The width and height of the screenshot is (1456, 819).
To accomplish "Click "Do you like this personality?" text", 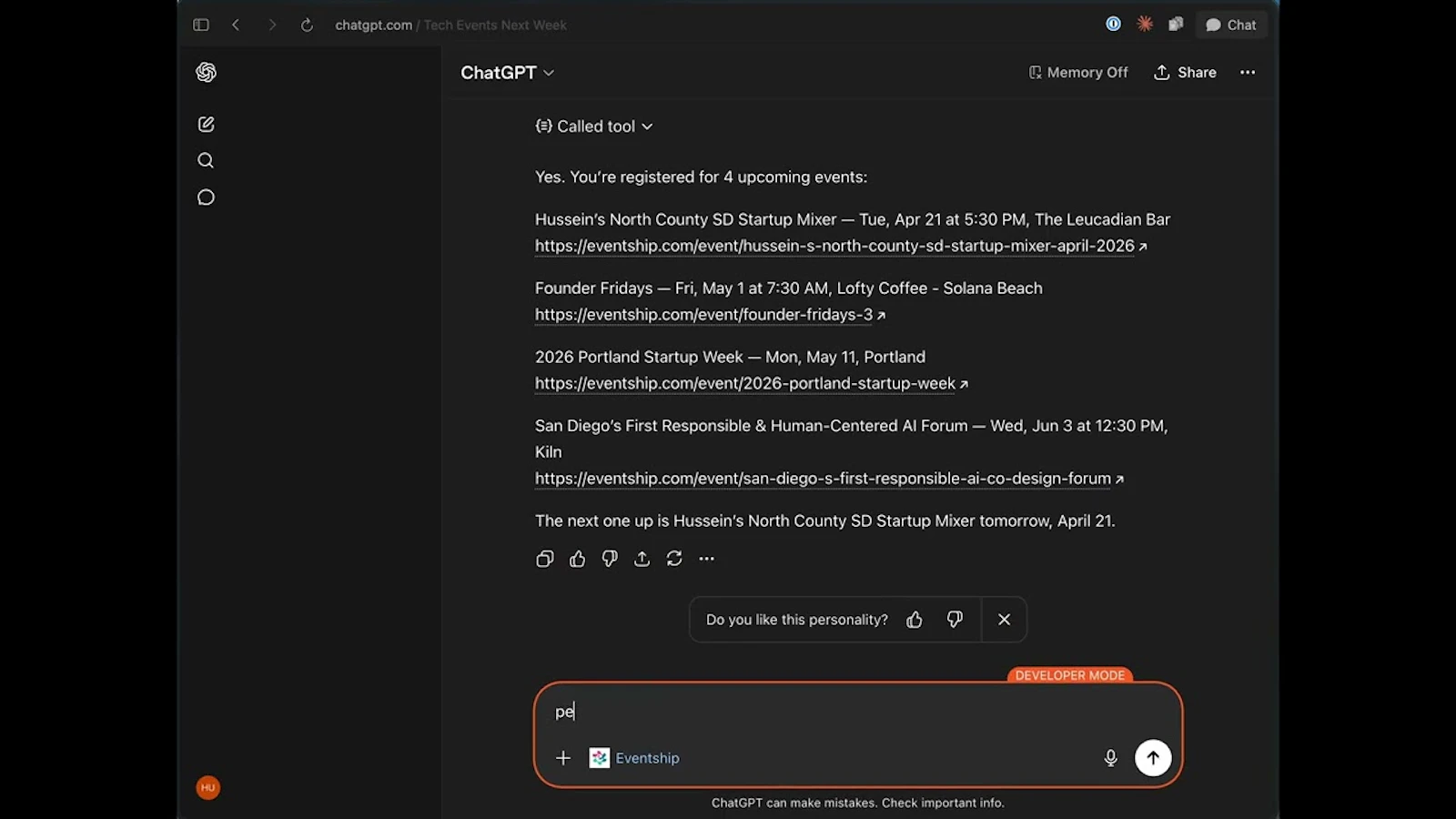I will click(797, 620).
